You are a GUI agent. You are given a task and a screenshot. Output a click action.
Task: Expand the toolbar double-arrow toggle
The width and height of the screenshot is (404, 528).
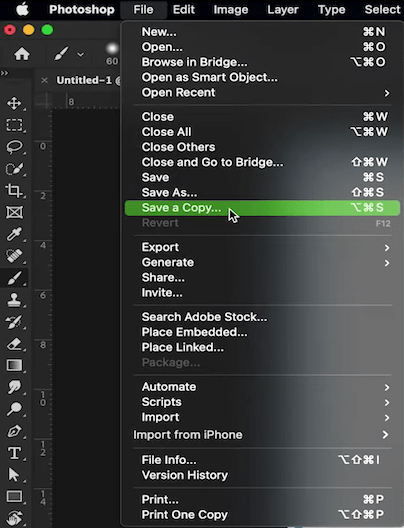pos(4,73)
